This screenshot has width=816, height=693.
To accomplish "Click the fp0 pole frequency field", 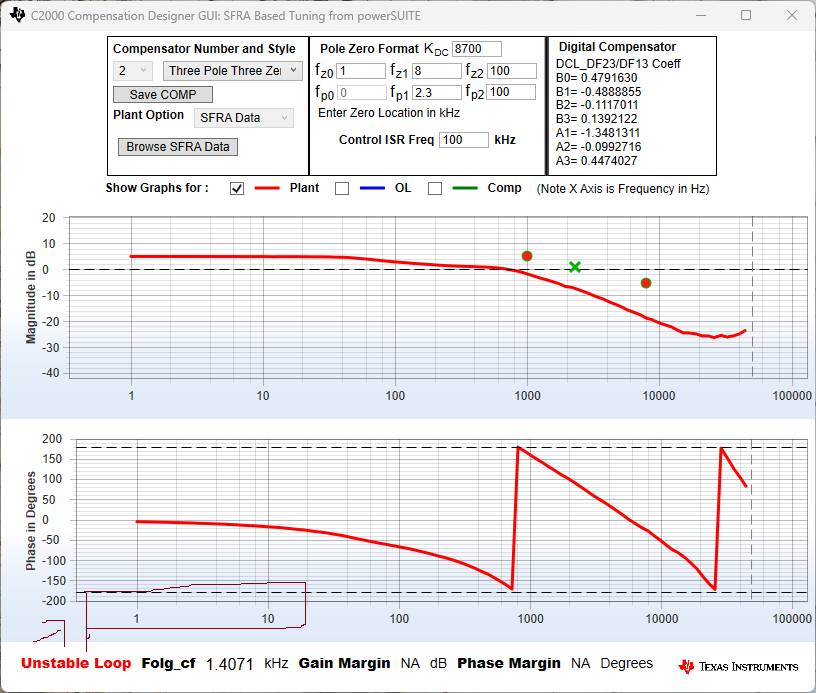I will pyautogui.click(x=362, y=93).
